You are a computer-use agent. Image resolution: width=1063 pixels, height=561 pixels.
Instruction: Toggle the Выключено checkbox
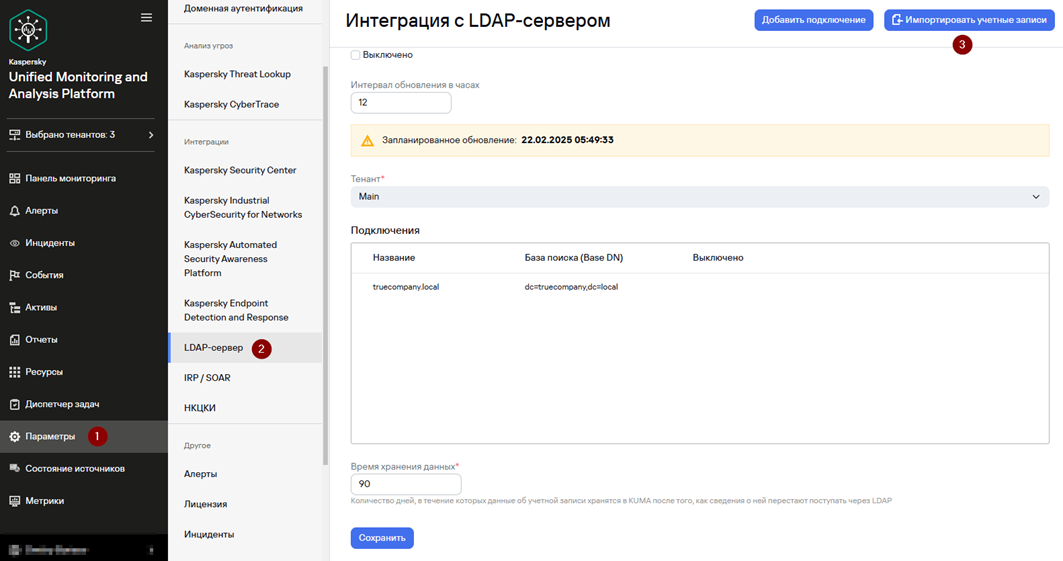coord(355,55)
